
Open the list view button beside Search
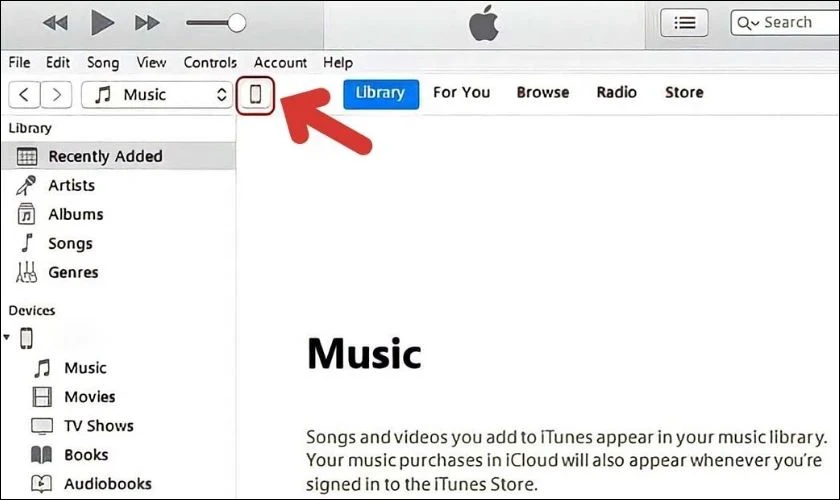coord(684,23)
